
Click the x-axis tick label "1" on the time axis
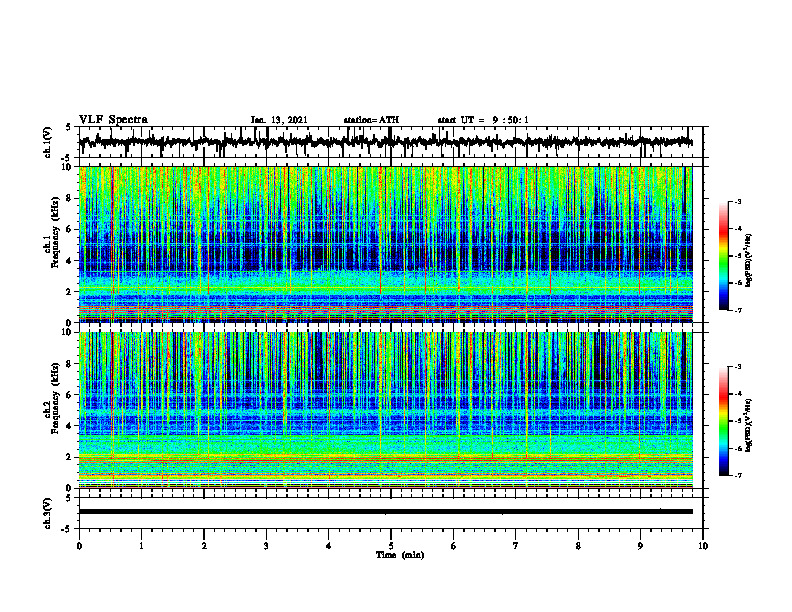click(141, 546)
